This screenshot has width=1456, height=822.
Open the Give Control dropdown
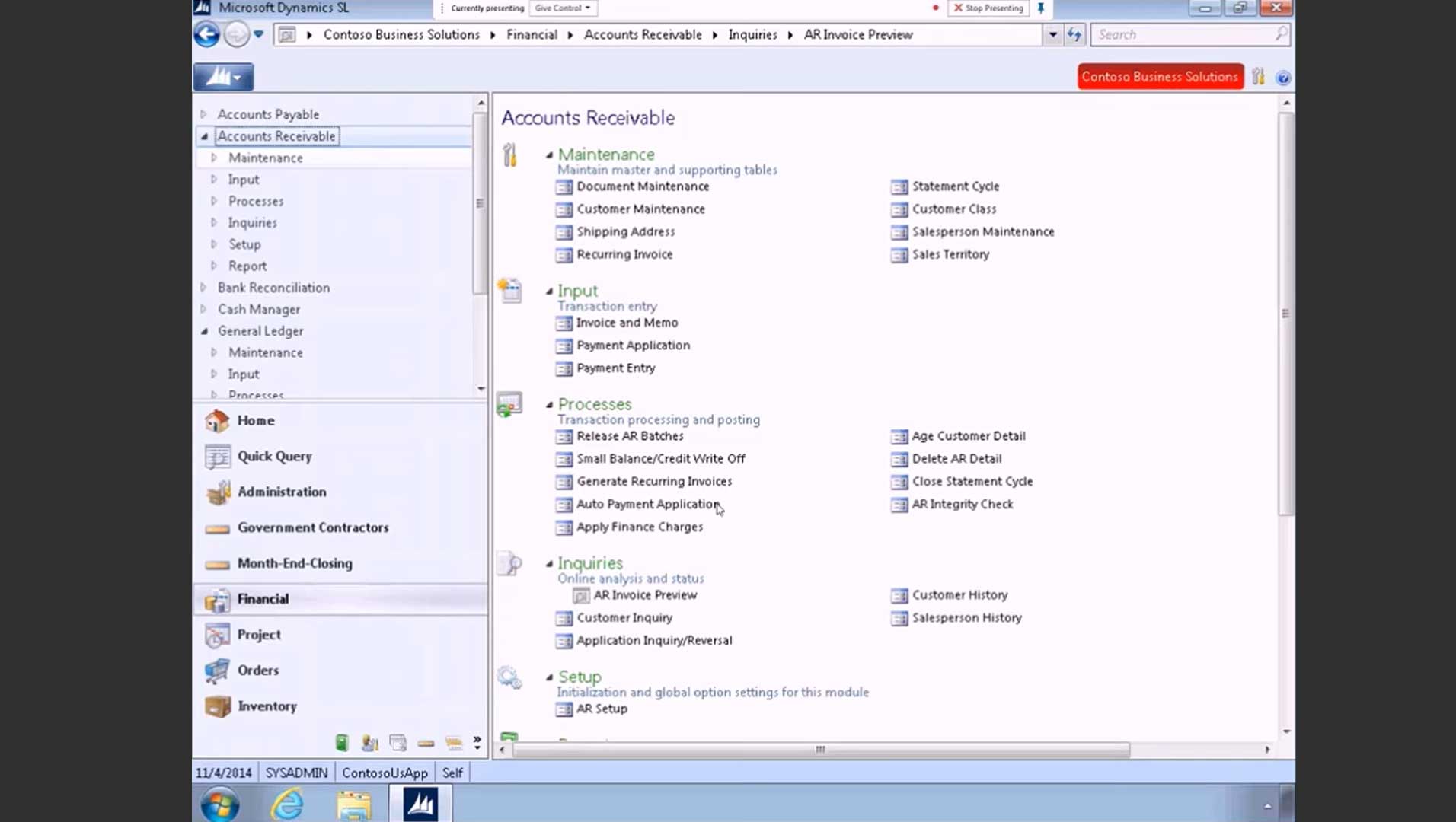(563, 8)
